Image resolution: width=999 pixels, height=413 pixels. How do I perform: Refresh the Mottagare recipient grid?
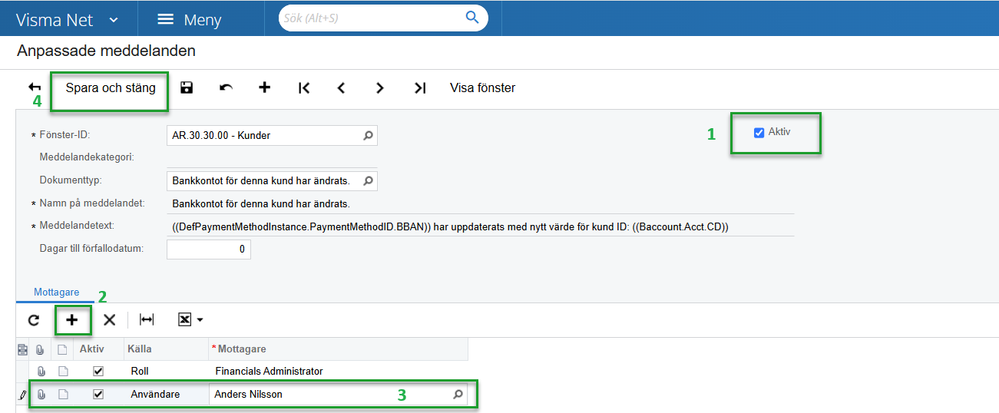34,319
